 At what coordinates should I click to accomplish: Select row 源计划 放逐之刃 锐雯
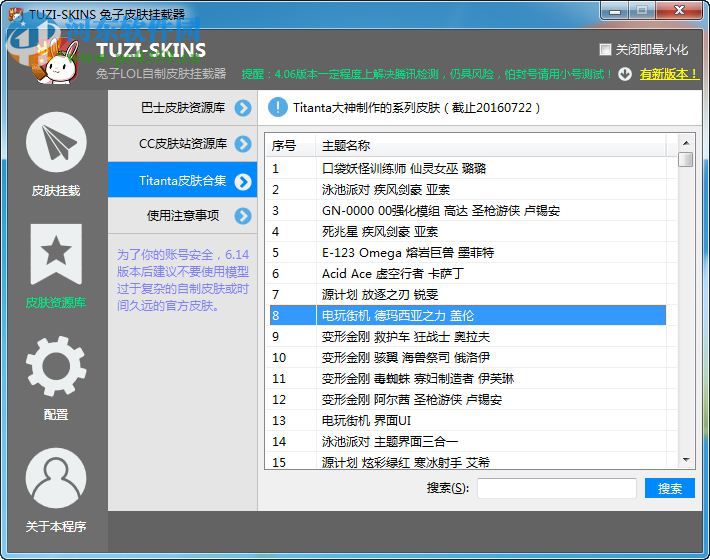pos(466,295)
